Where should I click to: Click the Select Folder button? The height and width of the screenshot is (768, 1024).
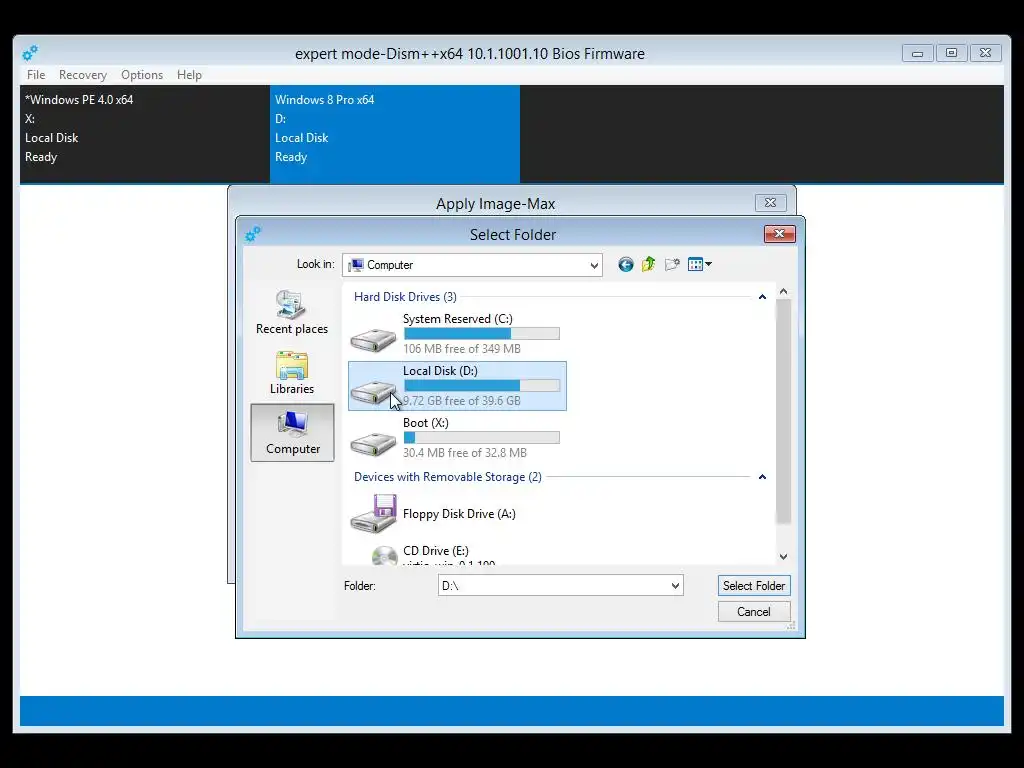[x=754, y=586]
